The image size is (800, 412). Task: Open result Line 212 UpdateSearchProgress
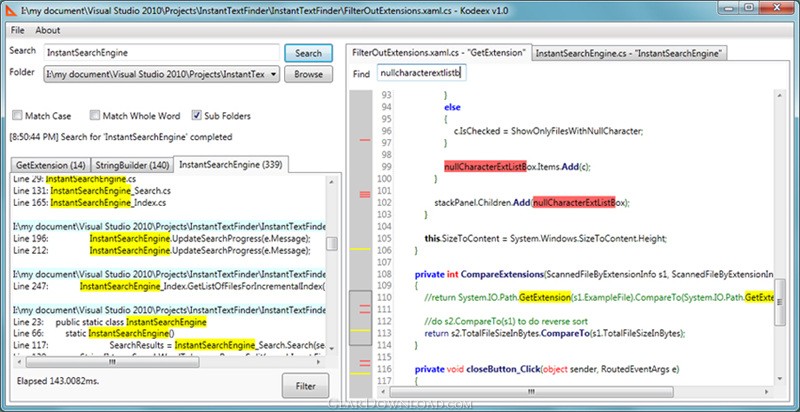pyautogui.click(x=162, y=250)
